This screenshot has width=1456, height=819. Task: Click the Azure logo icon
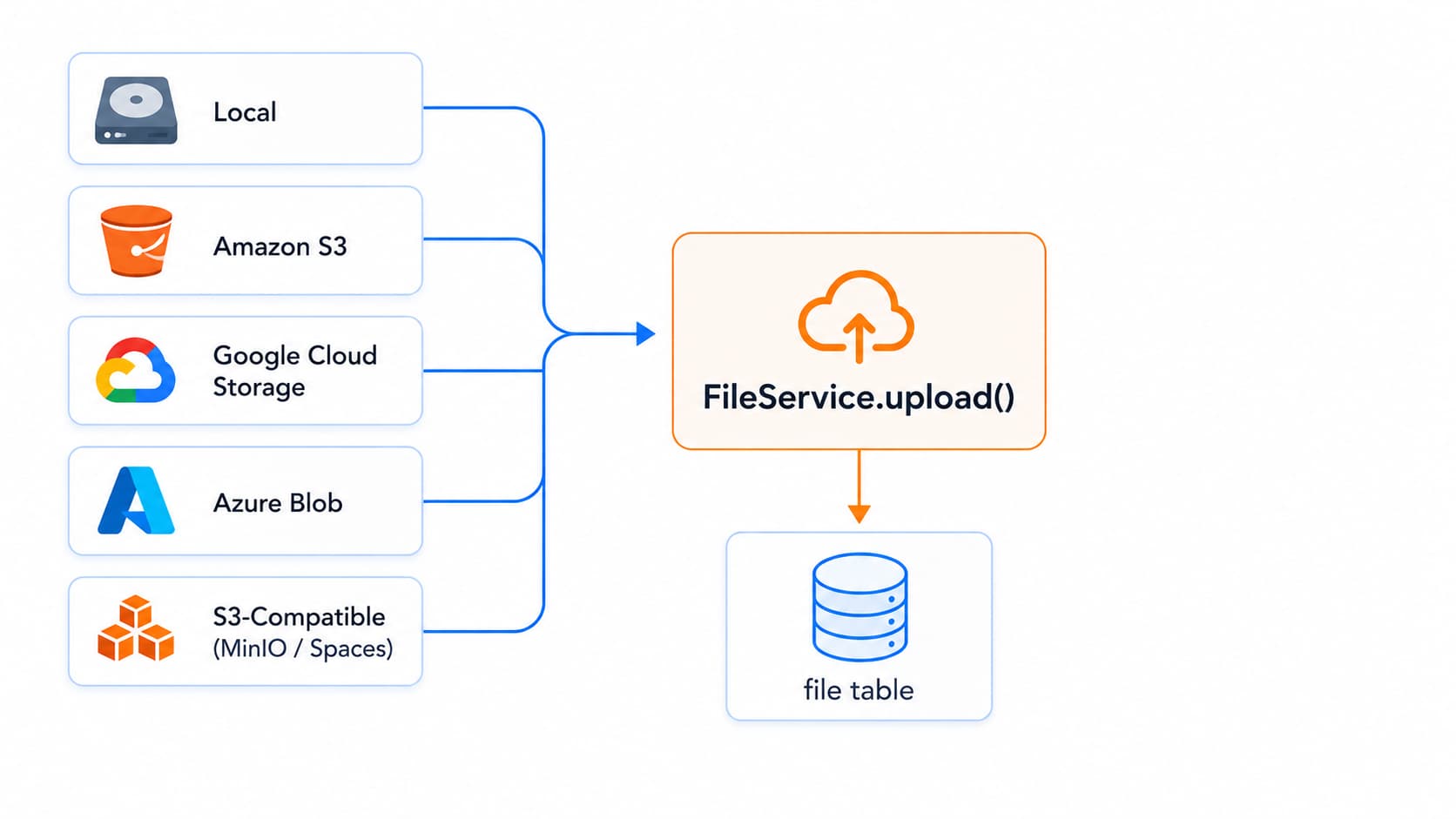[x=136, y=500]
